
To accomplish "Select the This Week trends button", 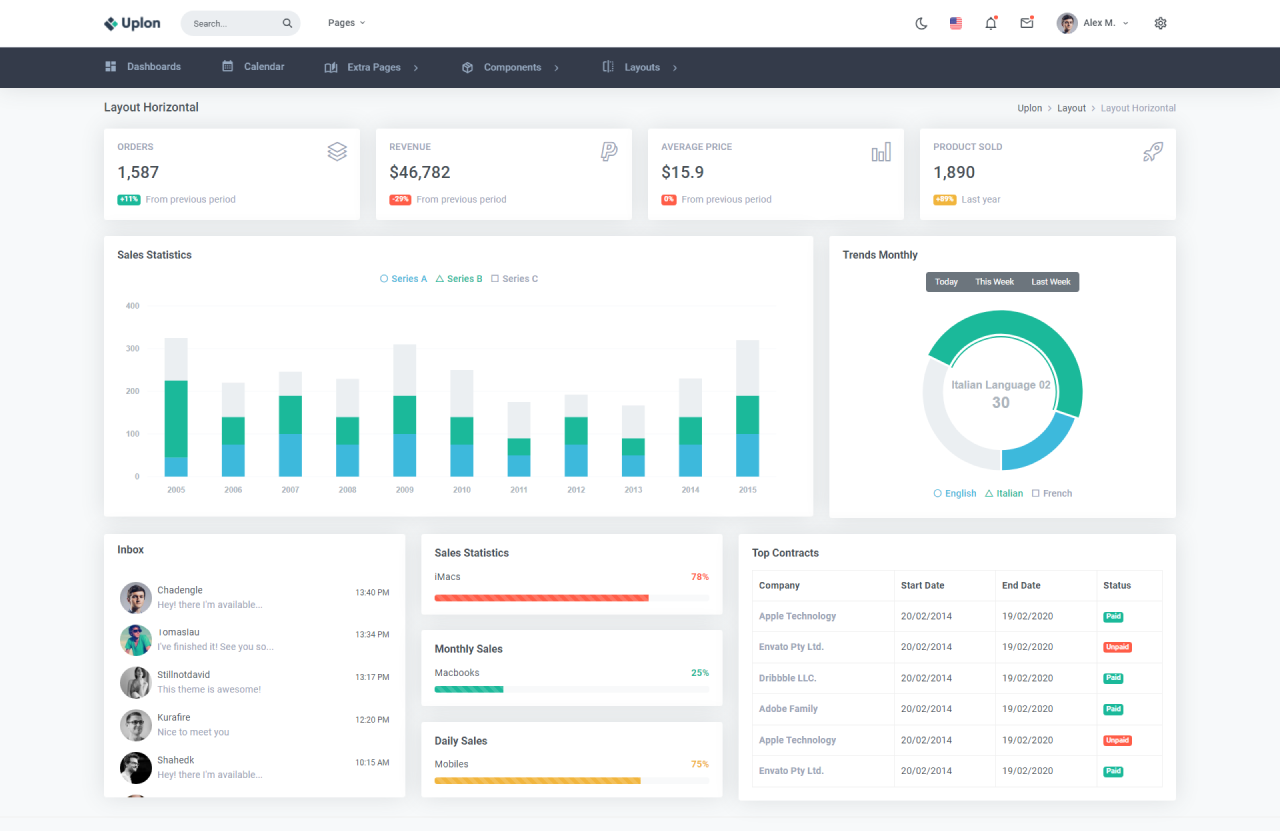I will (x=995, y=282).
